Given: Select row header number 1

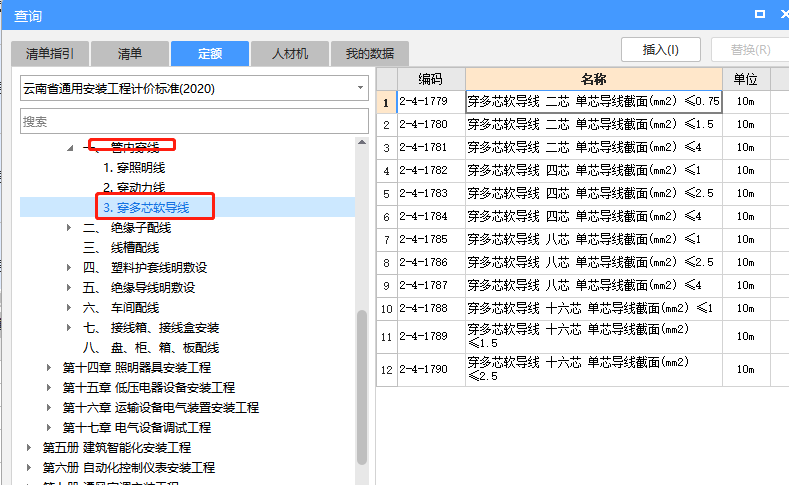Looking at the screenshot, I should click(386, 102).
